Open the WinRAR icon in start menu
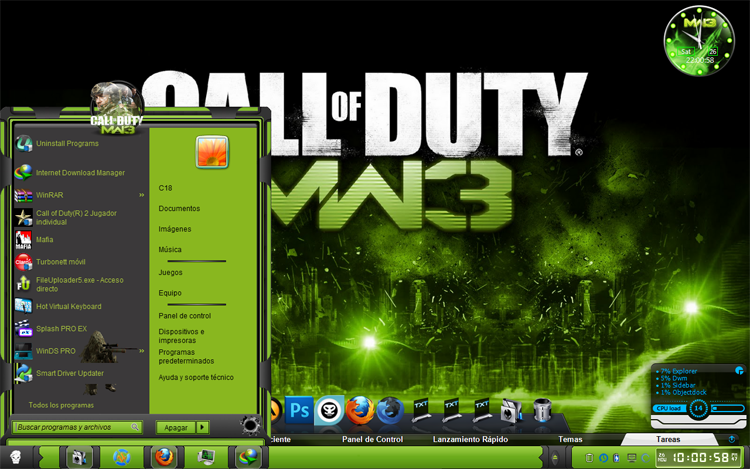Viewport: 750px width, 469px height. pos(23,195)
